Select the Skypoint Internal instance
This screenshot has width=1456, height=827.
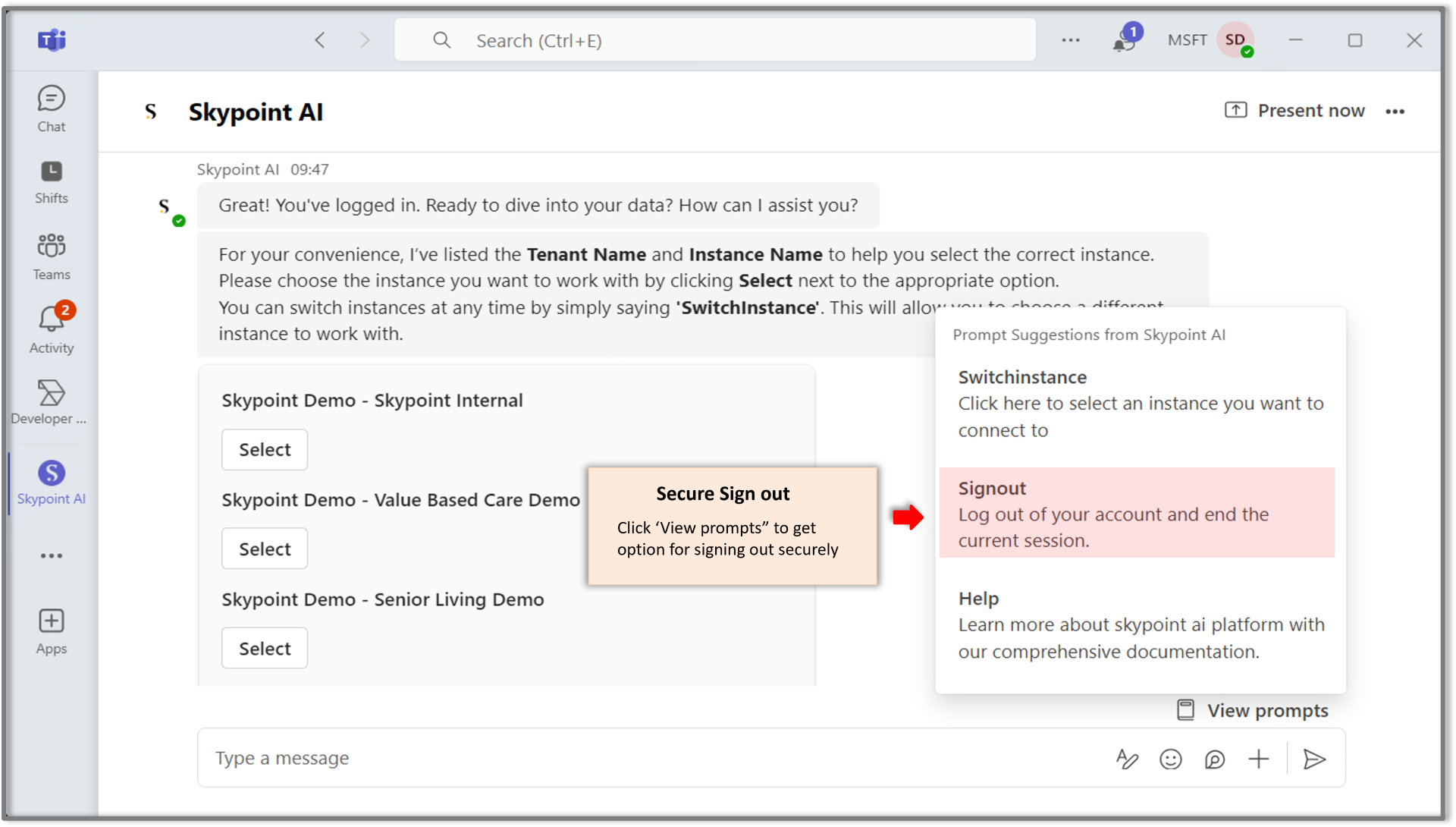265,450
